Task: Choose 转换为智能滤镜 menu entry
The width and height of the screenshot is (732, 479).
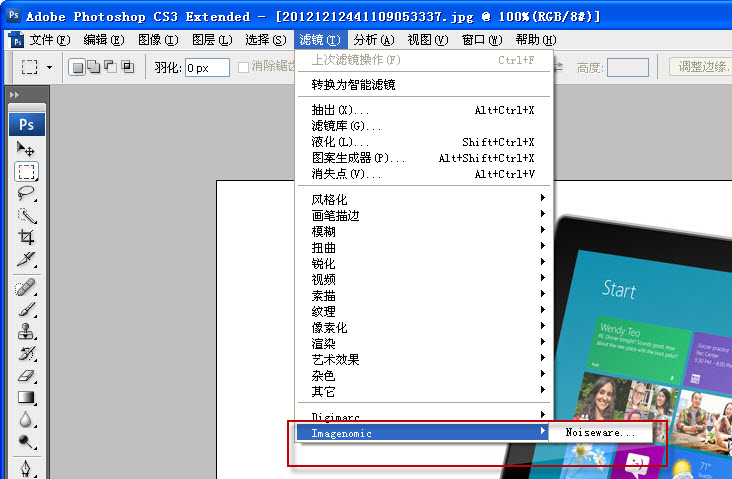Action: click(424, 85)
